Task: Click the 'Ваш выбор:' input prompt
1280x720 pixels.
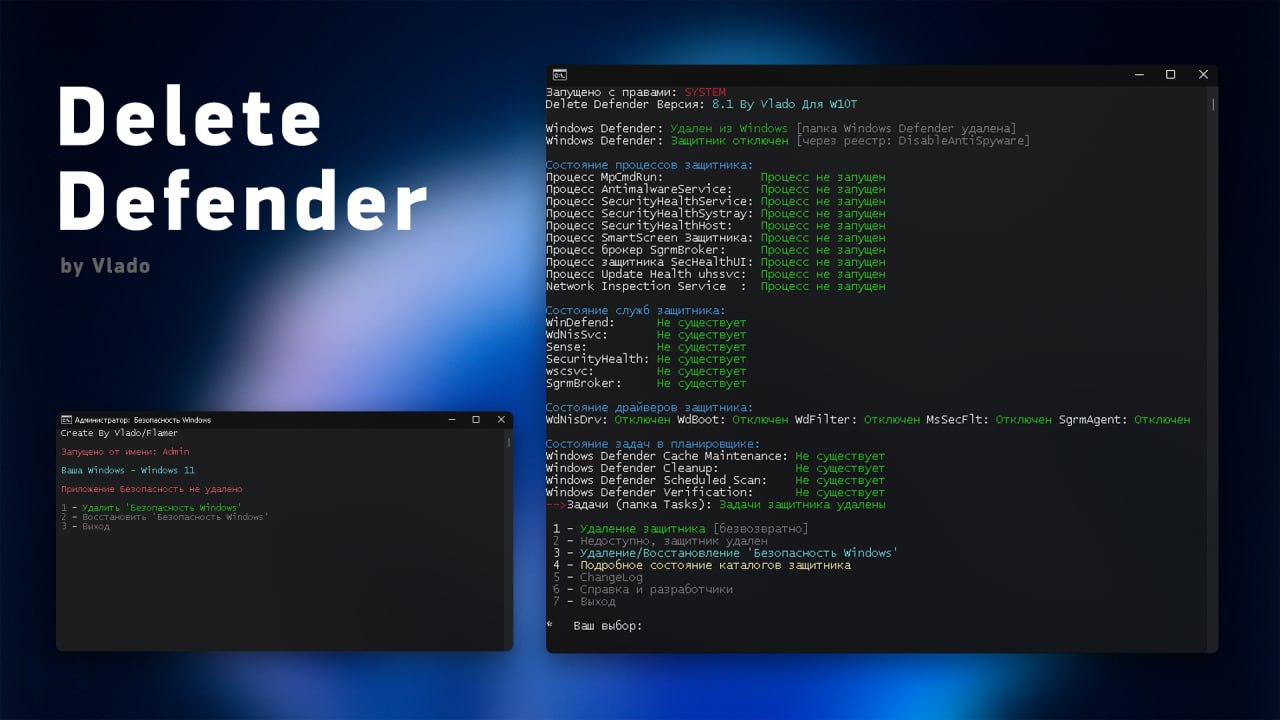Action: click(607, 626)
